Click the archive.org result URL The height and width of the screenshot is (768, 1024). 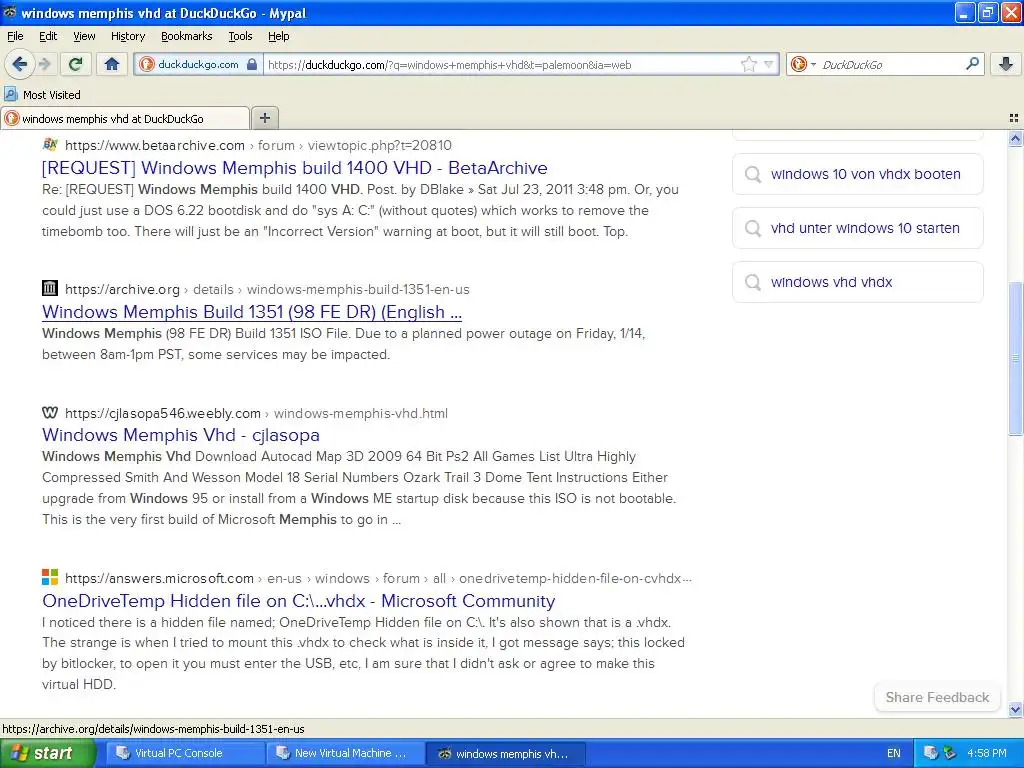(x=267, y=289)
